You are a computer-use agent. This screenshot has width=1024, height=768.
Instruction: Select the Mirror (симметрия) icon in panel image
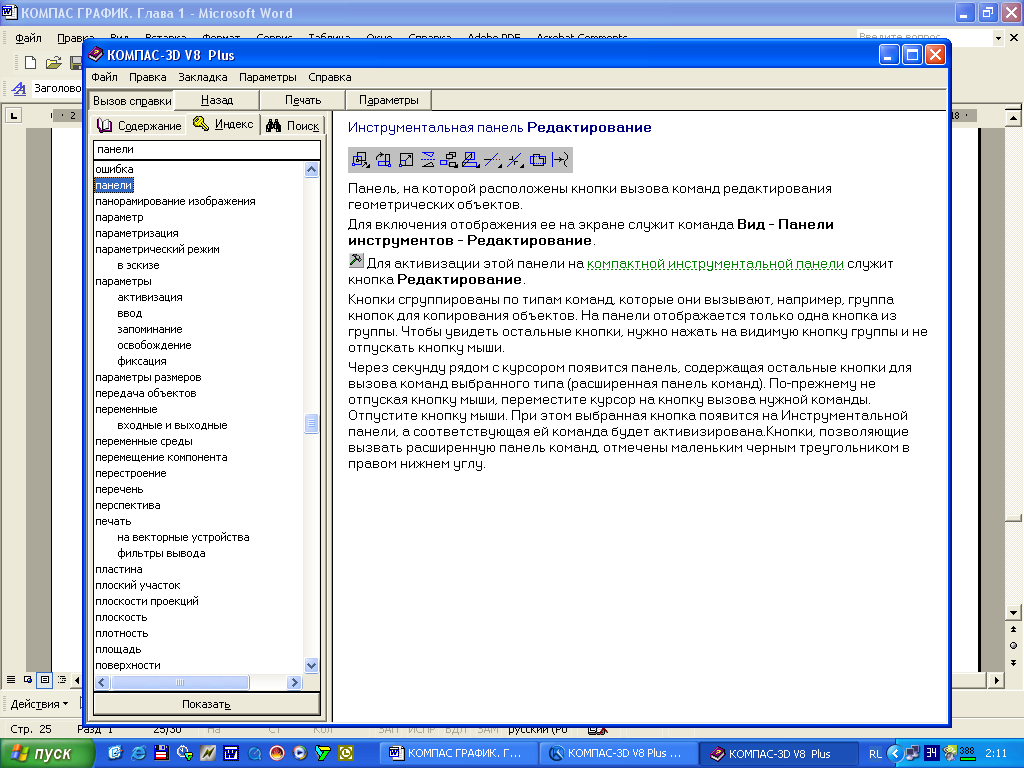coord(428,160)
